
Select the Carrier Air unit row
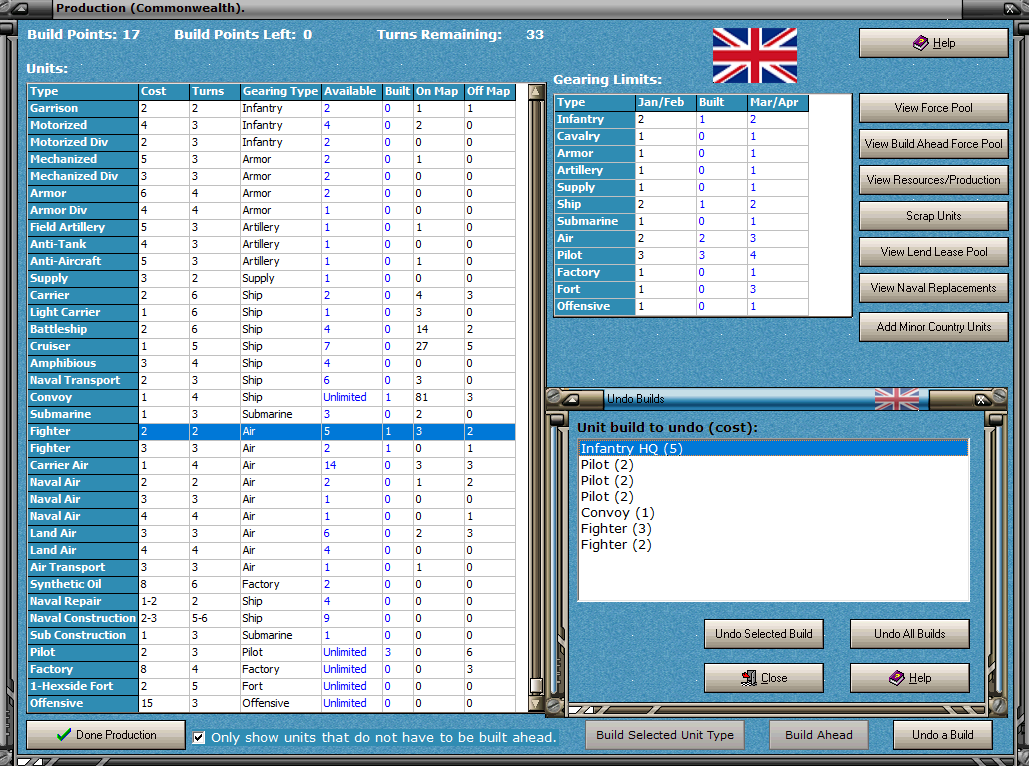click(271, 465)
